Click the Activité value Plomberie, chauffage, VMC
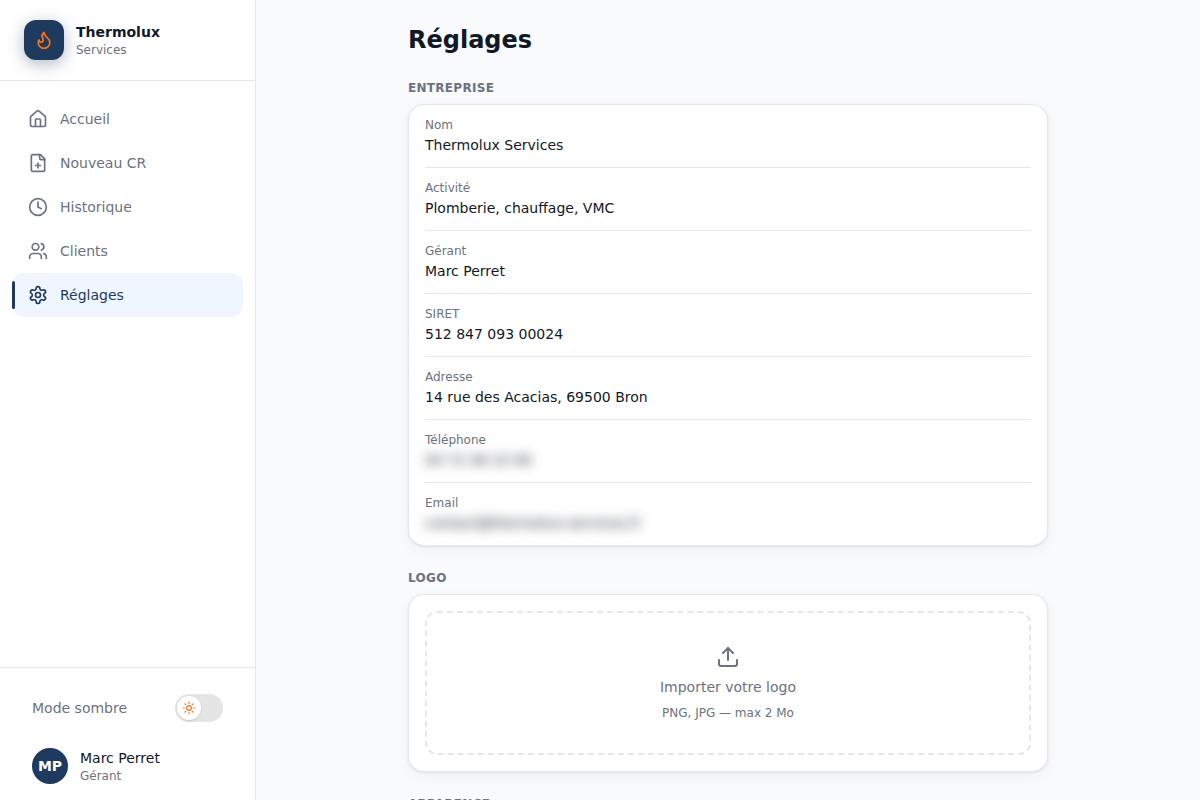Screen dimensions: 1200x800 [x=520, y=208]
